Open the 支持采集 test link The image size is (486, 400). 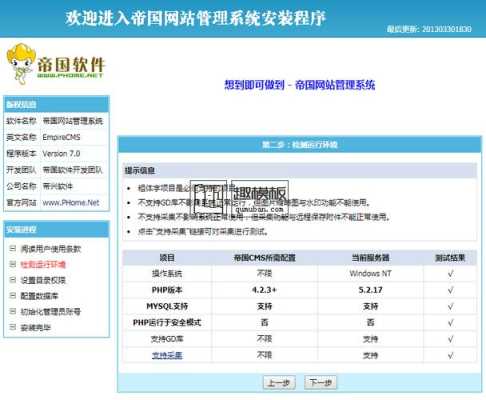167,356
